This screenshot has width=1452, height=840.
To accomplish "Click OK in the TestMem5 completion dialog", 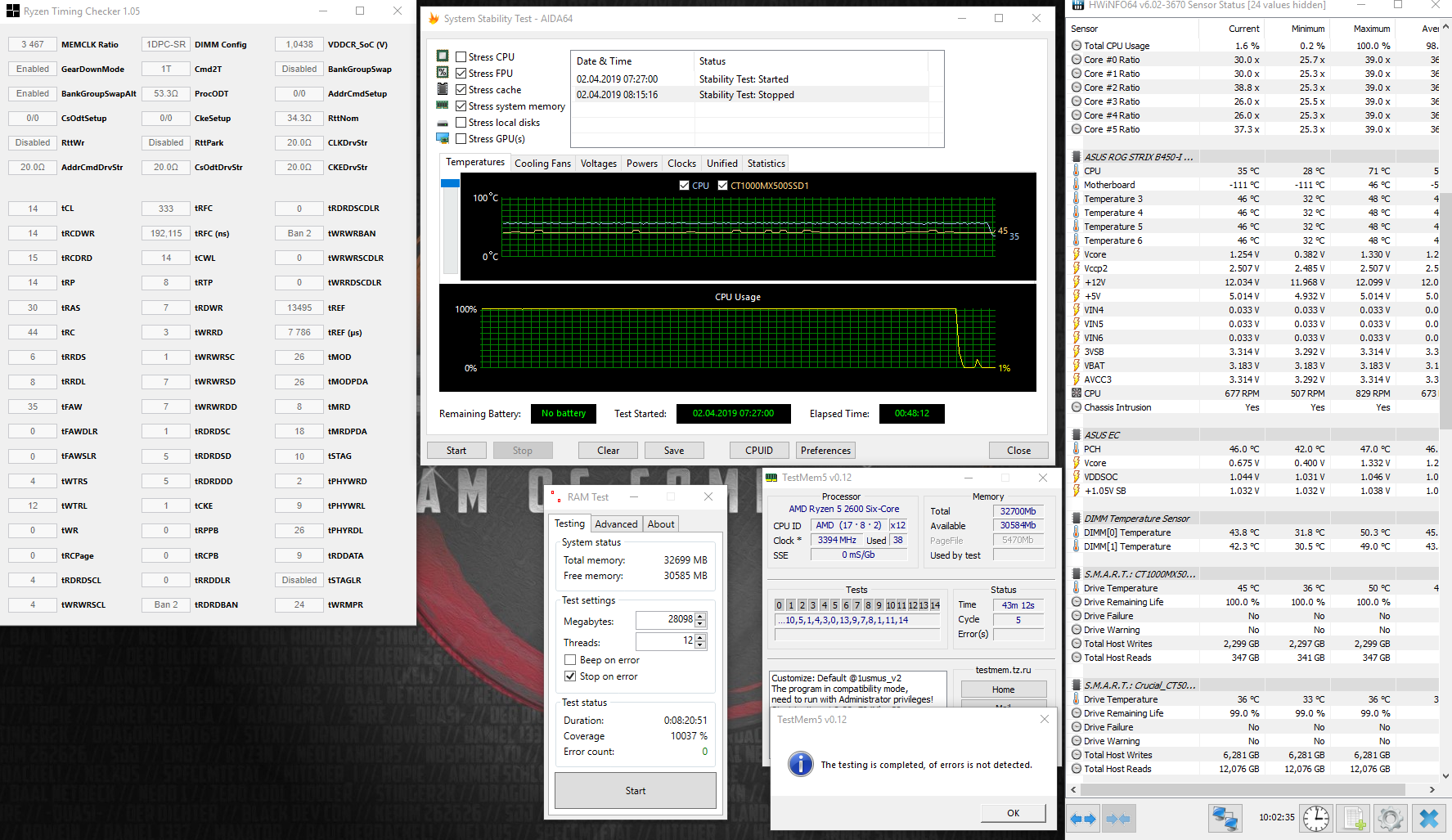I will [1014, 813].
